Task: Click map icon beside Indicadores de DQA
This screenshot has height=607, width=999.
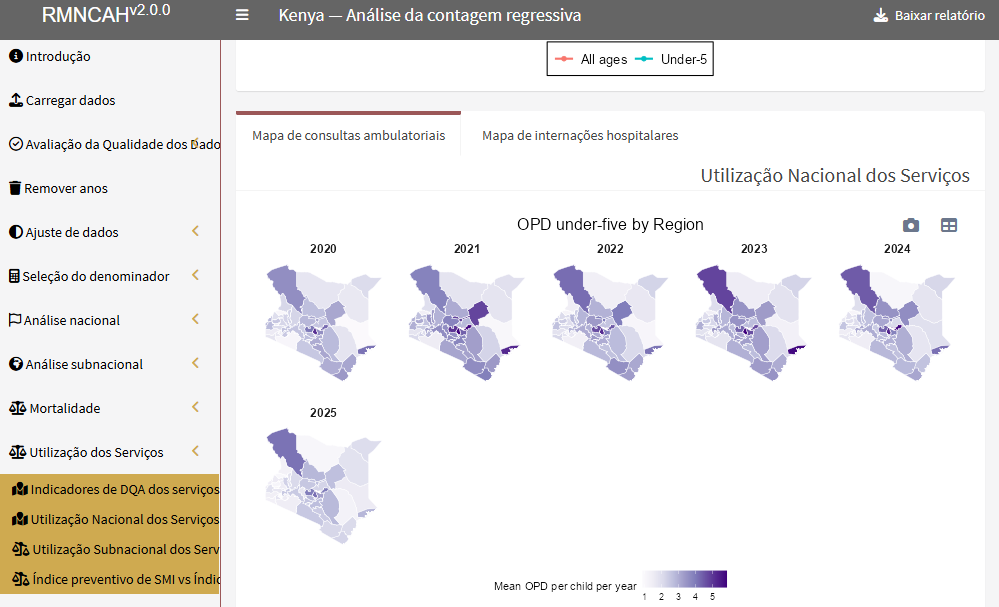Action: click(20, 489)
